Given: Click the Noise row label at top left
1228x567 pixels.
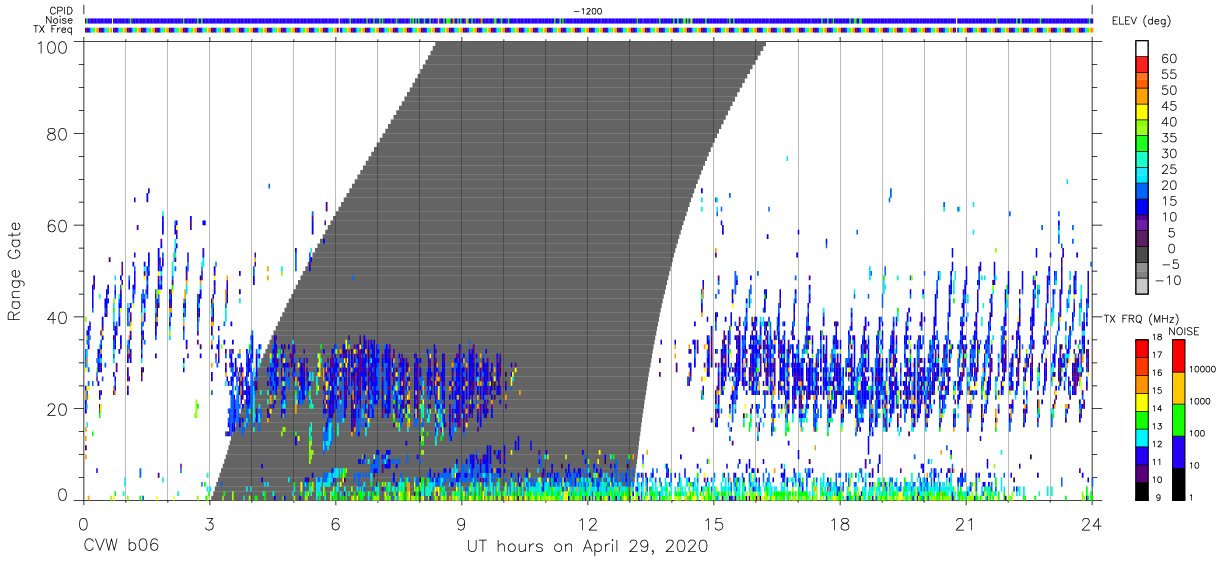Looking at the screenshot, I should coord(59,20).
